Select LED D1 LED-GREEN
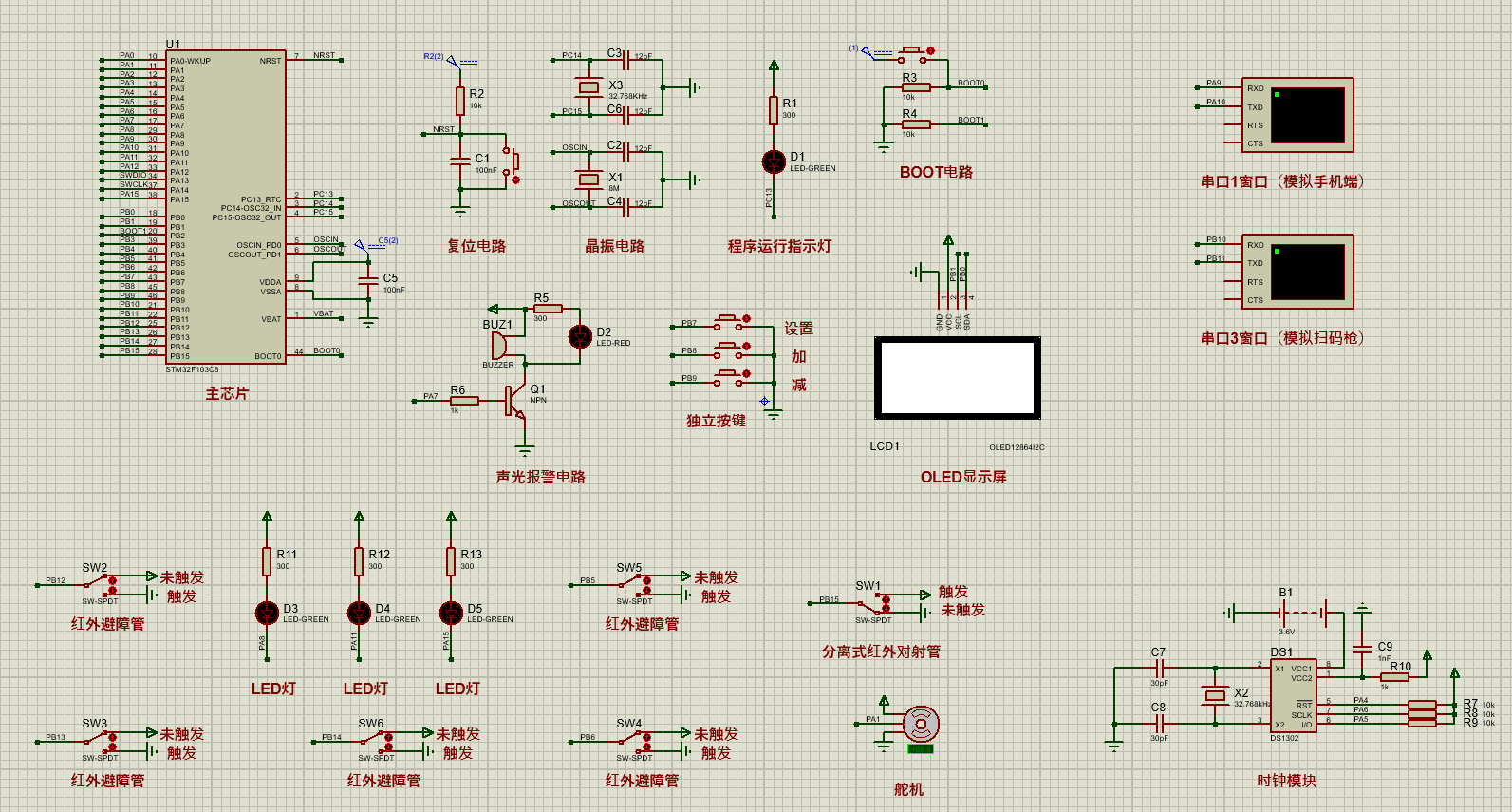Image resolution: width=1512 pixels, height=812 pixels. [774, 161]
